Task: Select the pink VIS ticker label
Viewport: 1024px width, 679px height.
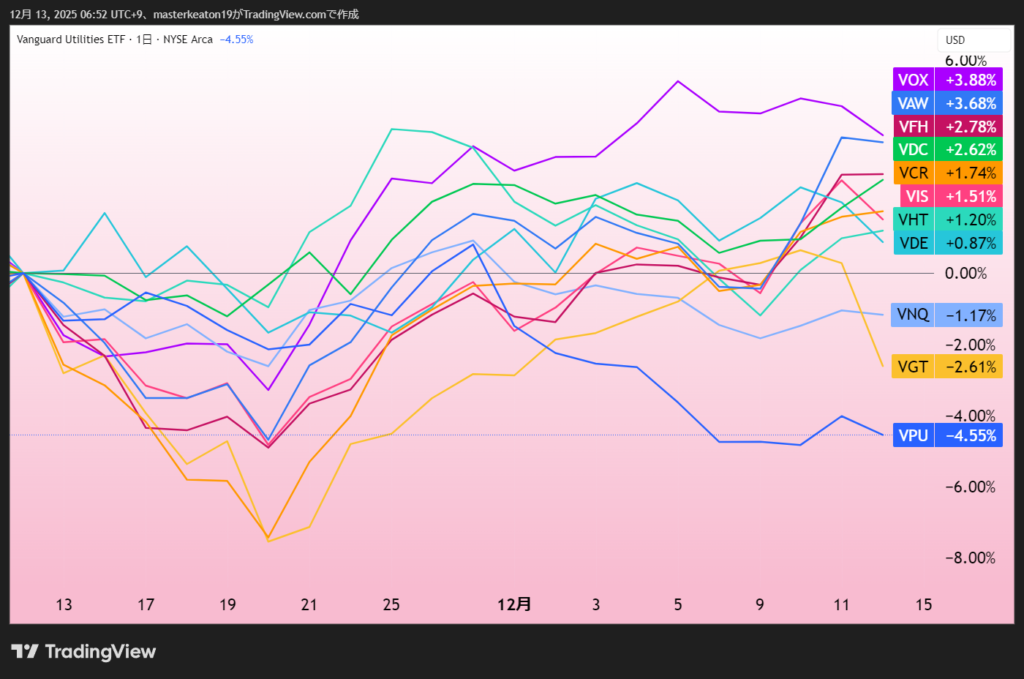Action: point(916,195)
